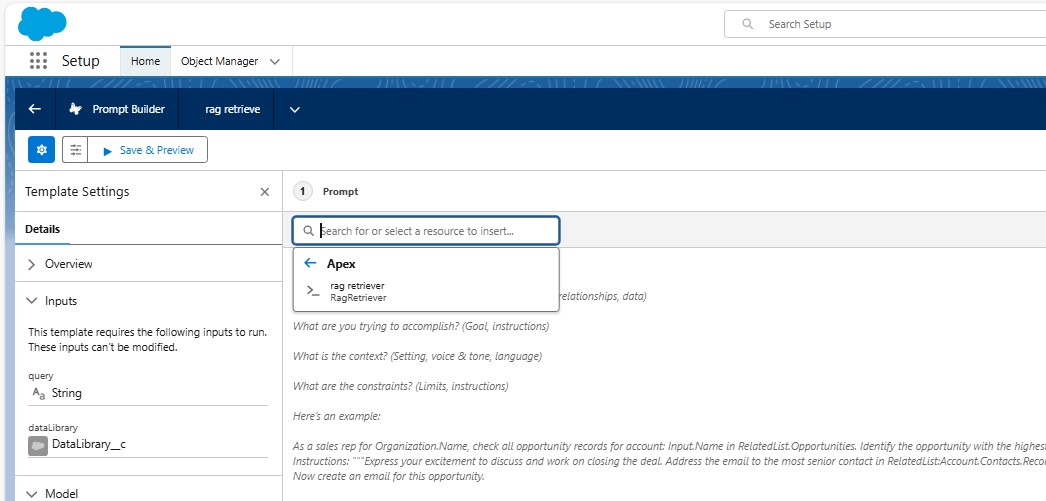Expand the Overview section
The image size is (1046, 501).
(148, 264)
